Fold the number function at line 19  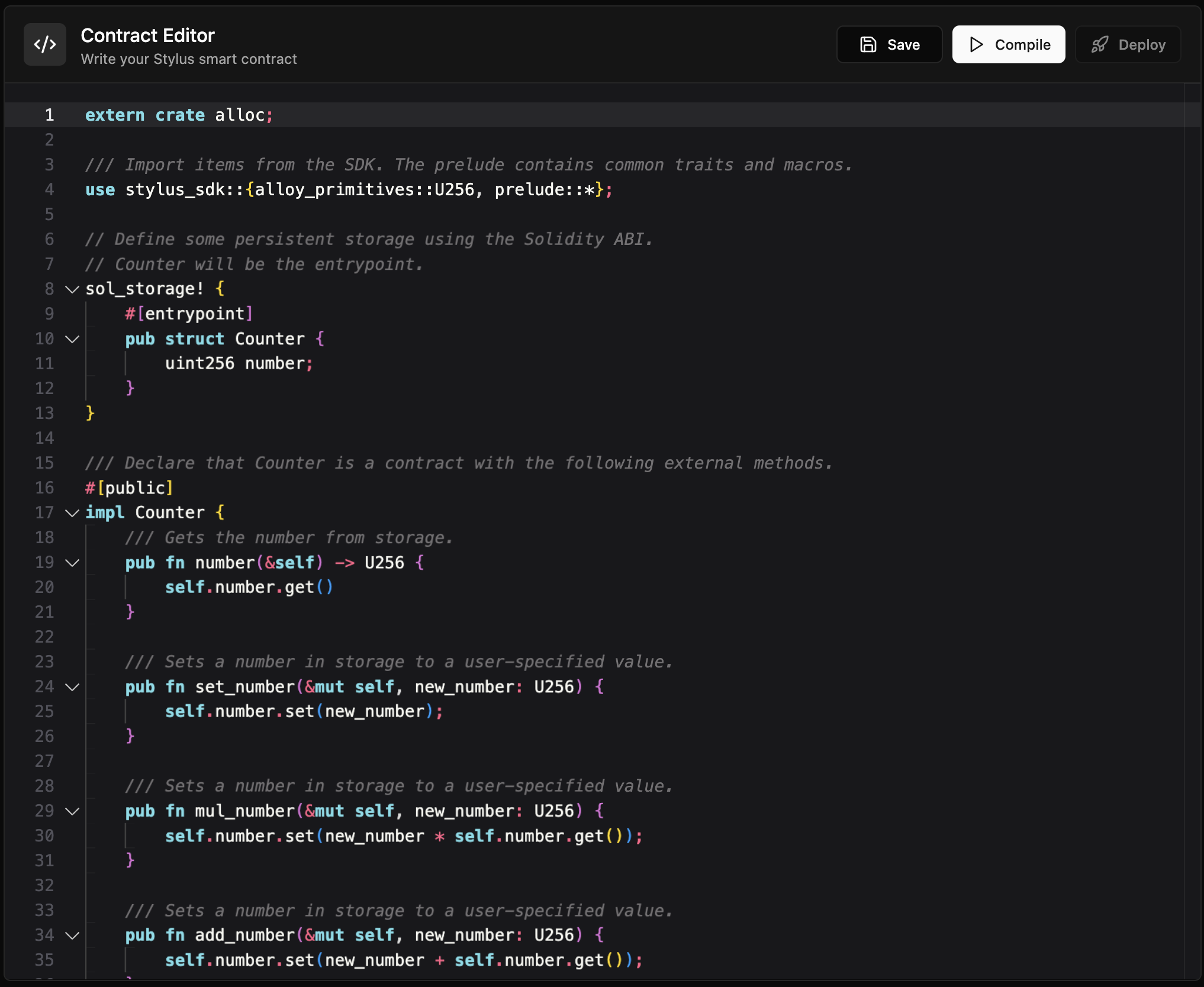pos(72,563)
